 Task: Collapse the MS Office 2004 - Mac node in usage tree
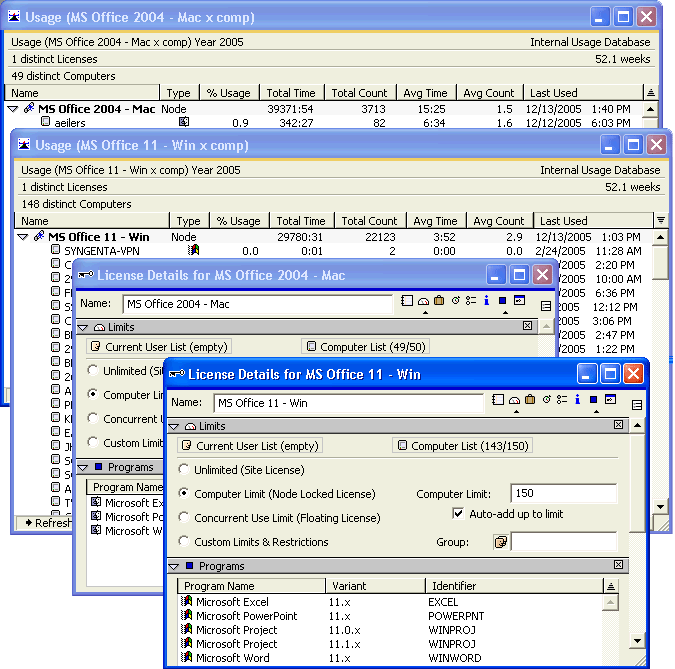tap(13, 109)
